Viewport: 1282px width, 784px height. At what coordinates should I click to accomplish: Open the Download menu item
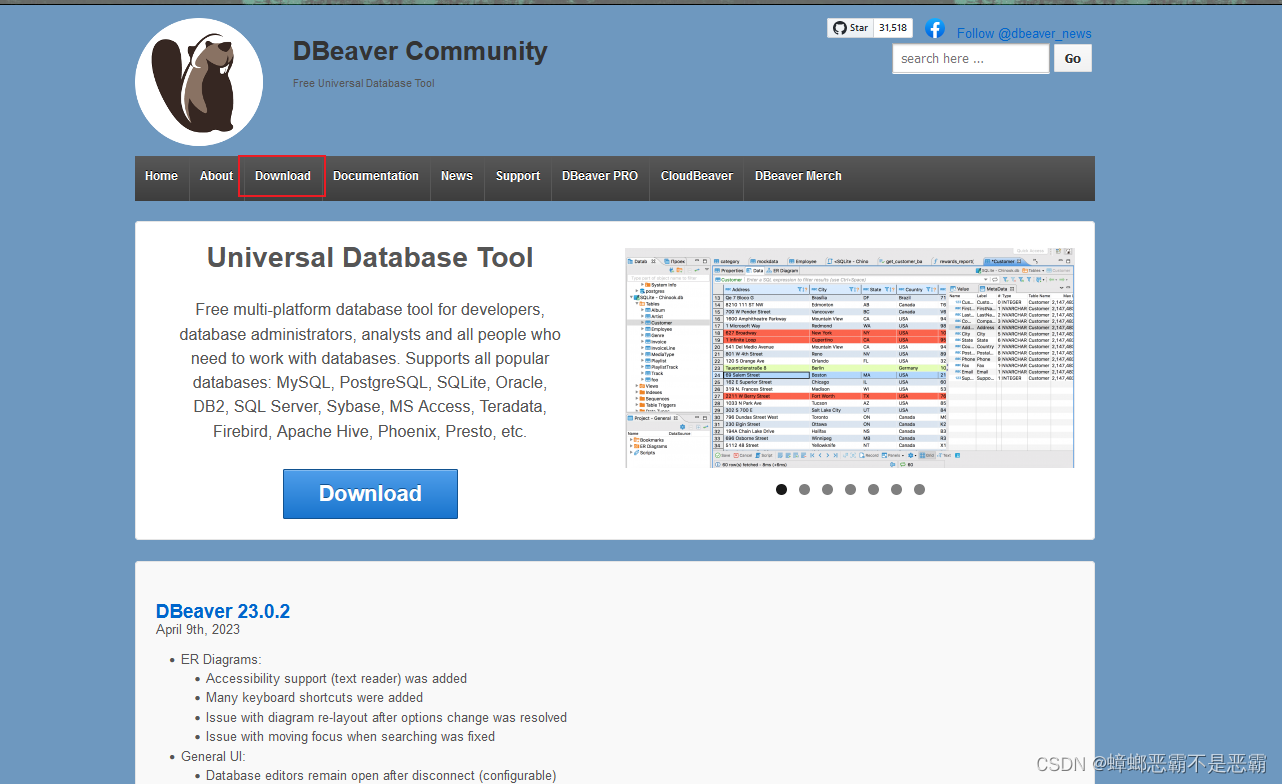point(283,176)
